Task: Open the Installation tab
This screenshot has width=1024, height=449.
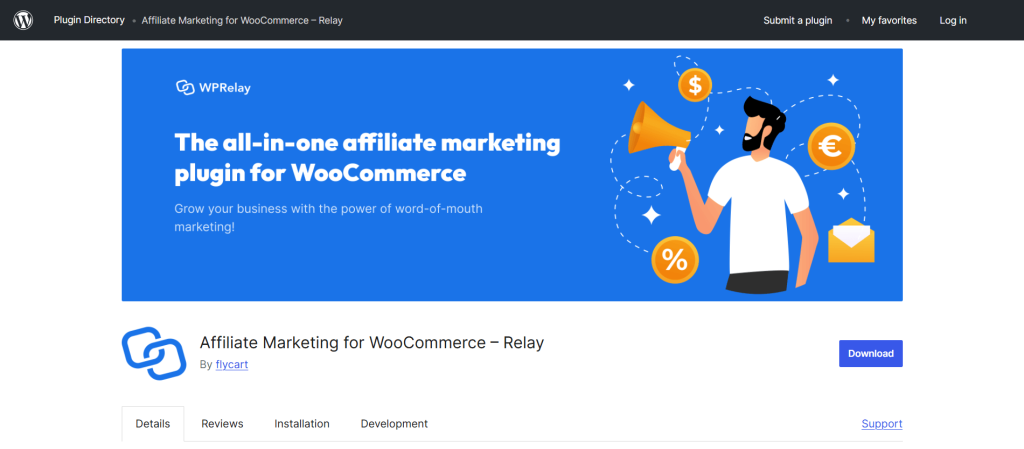Action: click(302, 424)
